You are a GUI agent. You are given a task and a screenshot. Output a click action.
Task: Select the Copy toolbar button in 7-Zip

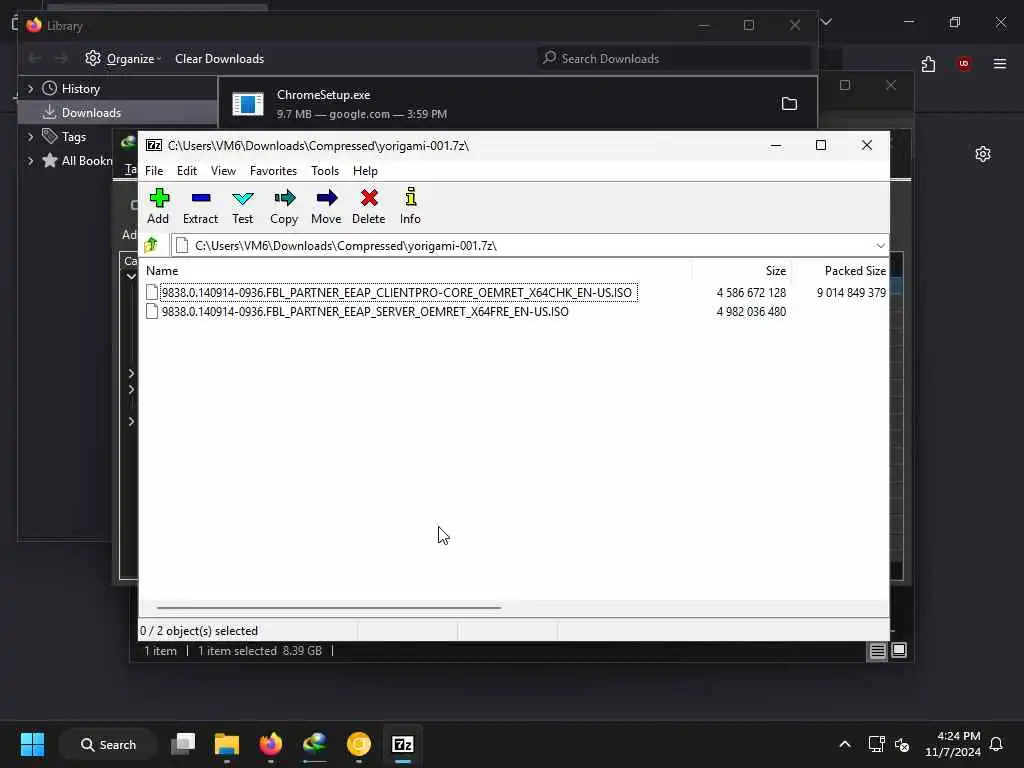(x=284, y=206)
